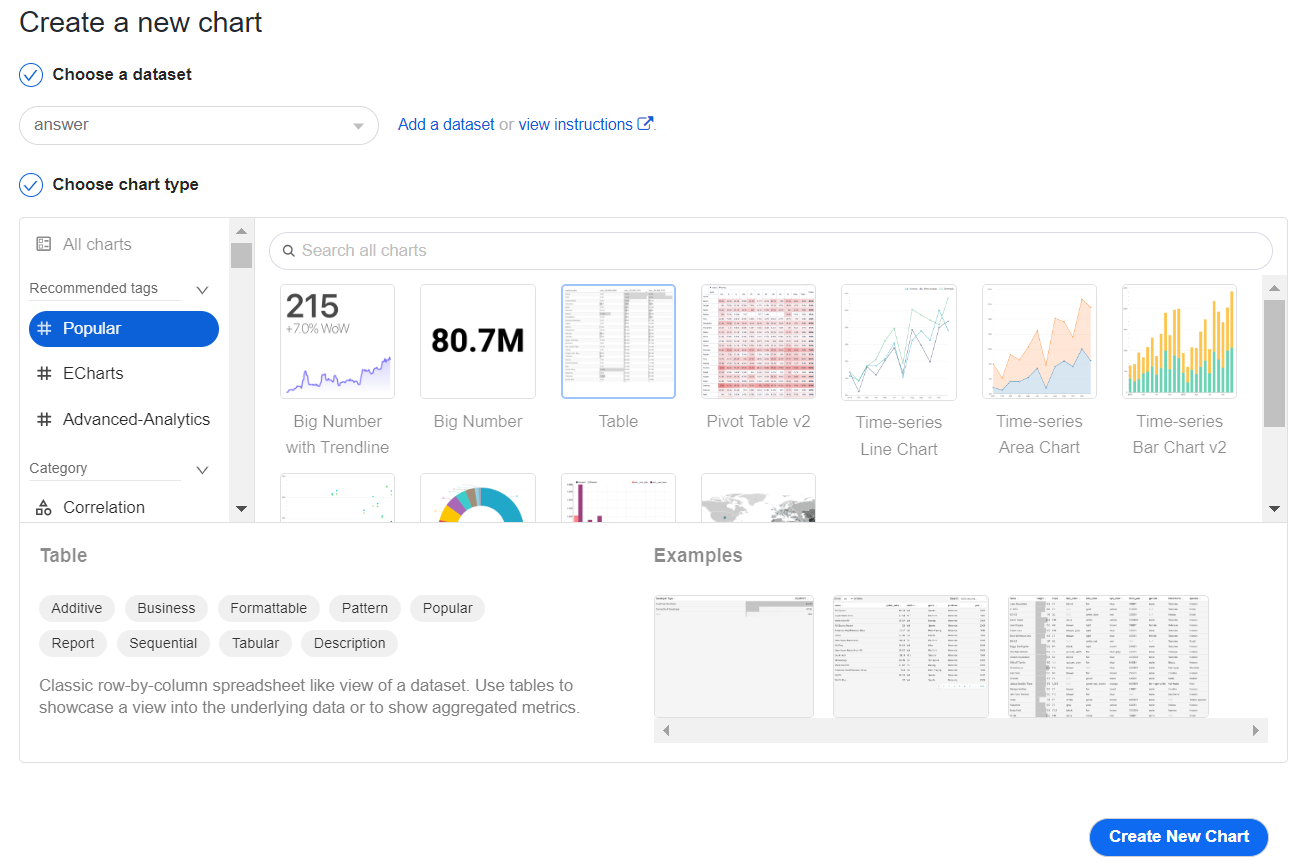This screenshot has height=865, width=1297.
Task: Select the Time-series Area Chart thumbnail
Action: point(1039,342)
